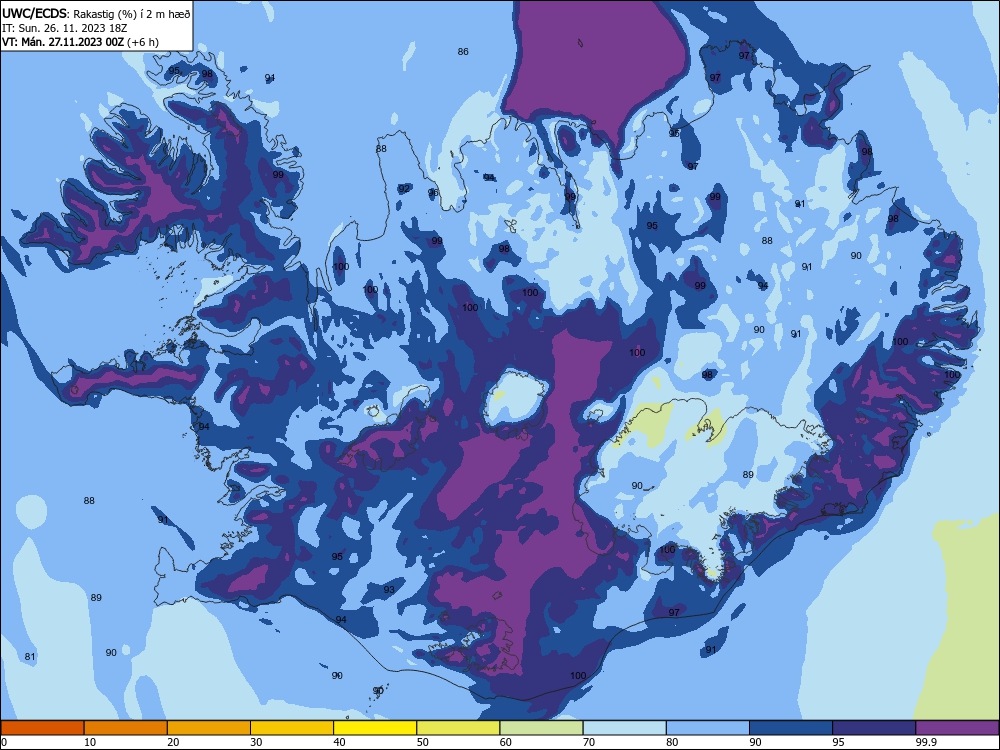The width and height of the screenshot is (1000, 750).
Task: Click the legend scale label '0'
Action: coord(4,742)
